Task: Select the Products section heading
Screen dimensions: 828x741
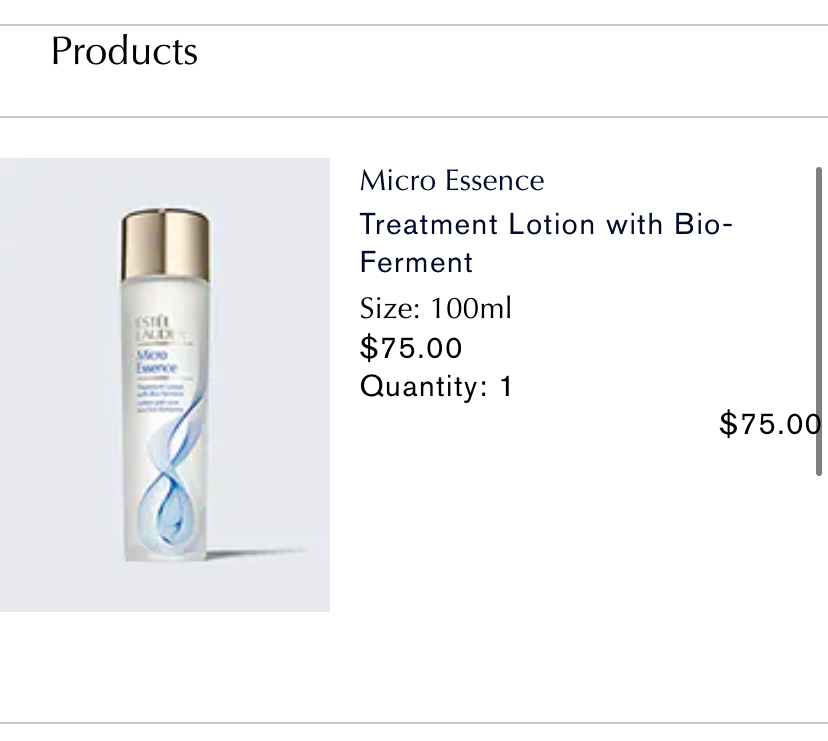Action: pyautogui.click(x=124, y=52)
